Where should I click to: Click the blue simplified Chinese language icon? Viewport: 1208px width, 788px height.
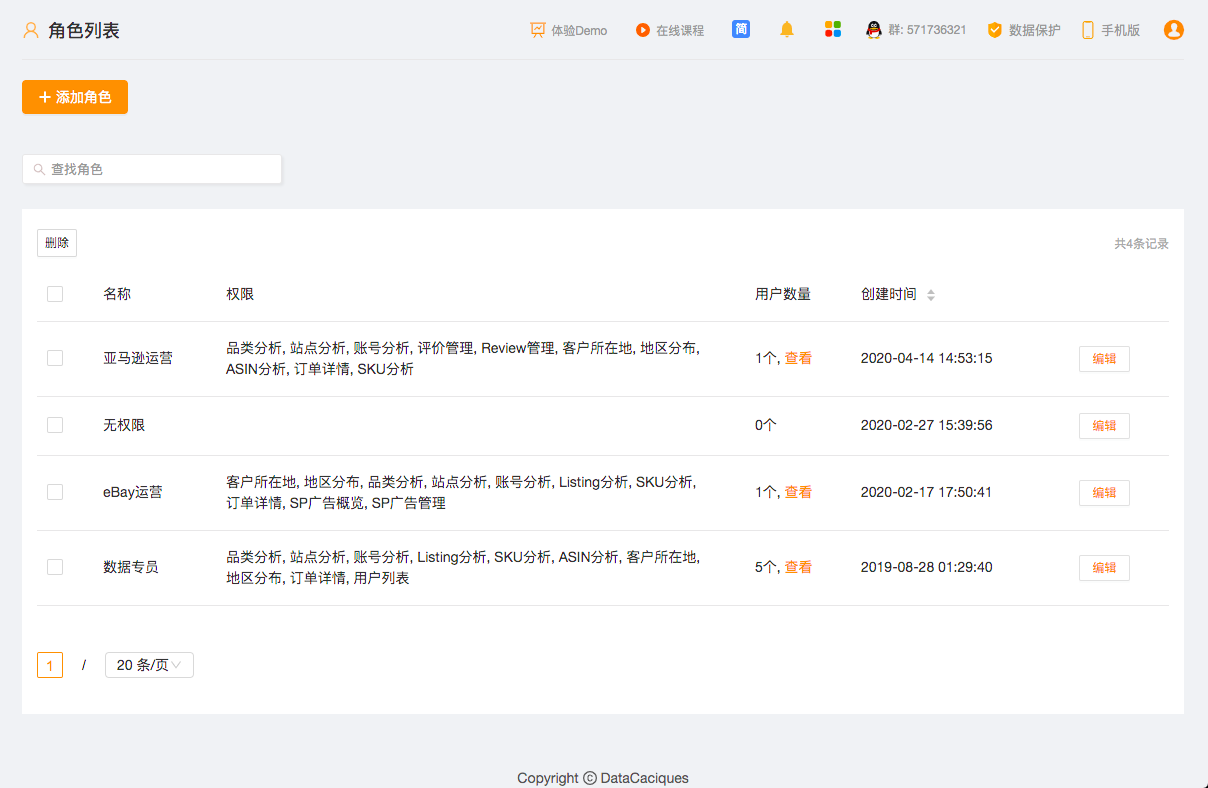point(741,29)
